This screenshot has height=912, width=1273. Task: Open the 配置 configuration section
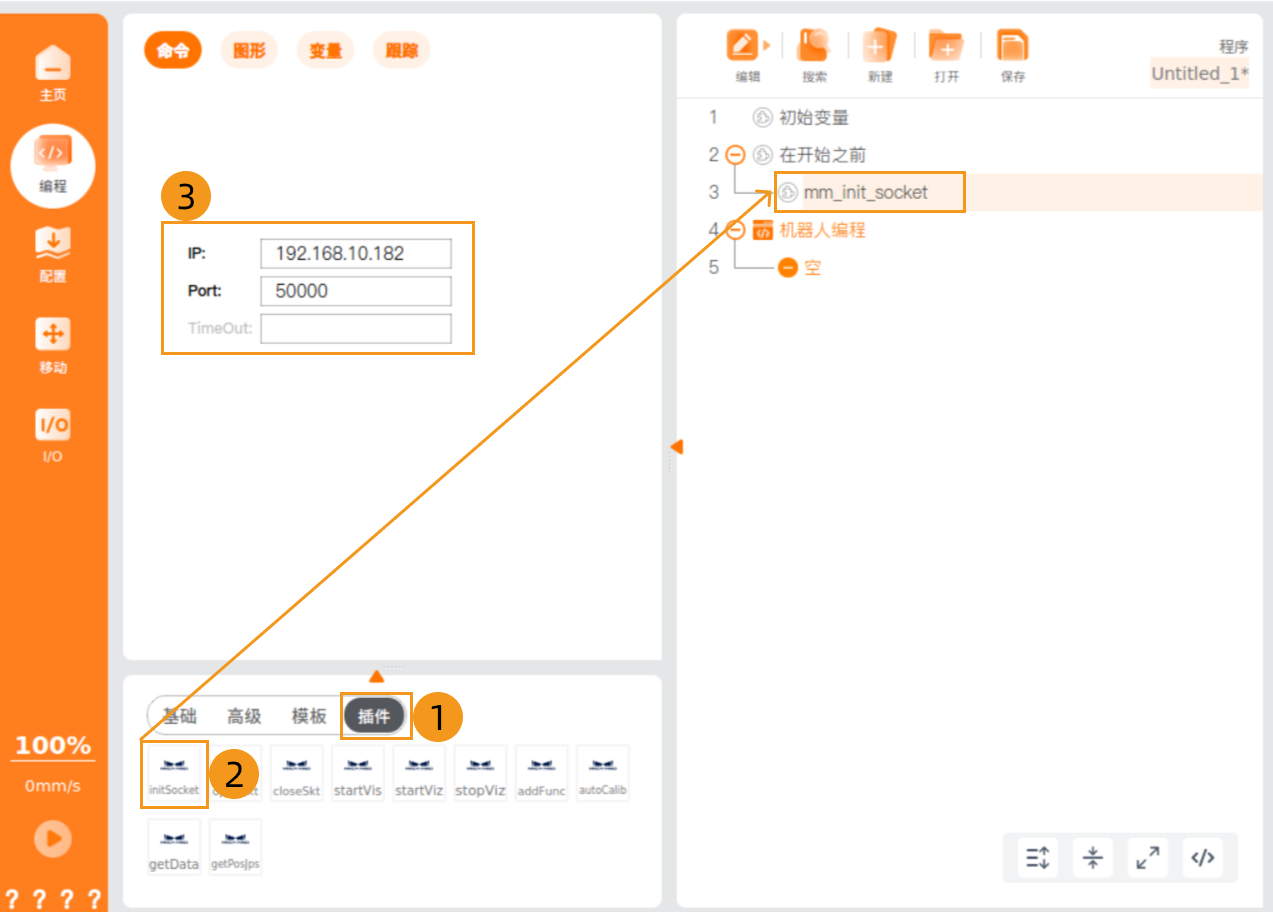point(53,255)
